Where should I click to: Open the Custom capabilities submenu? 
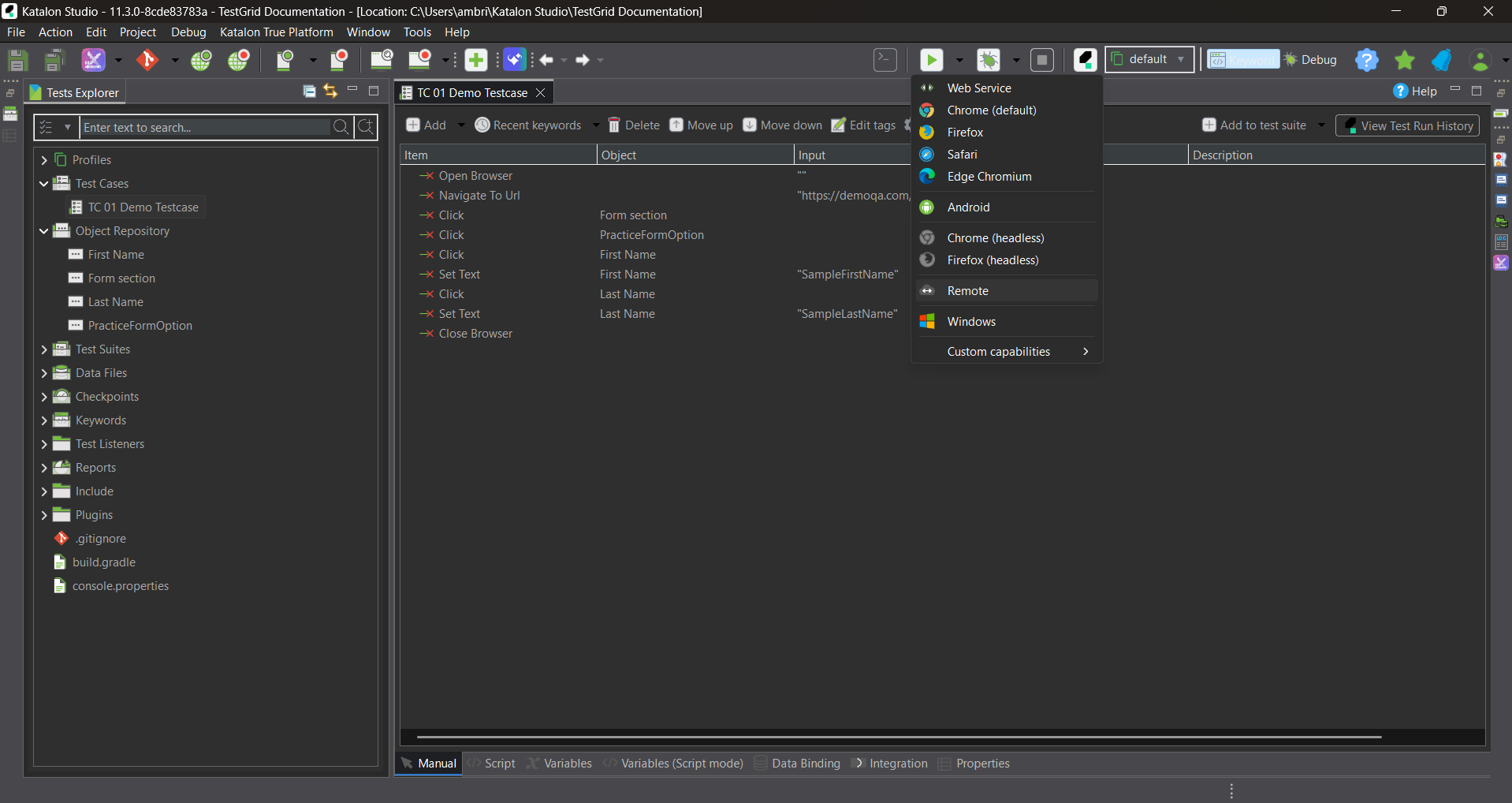tap(1007, 352)
